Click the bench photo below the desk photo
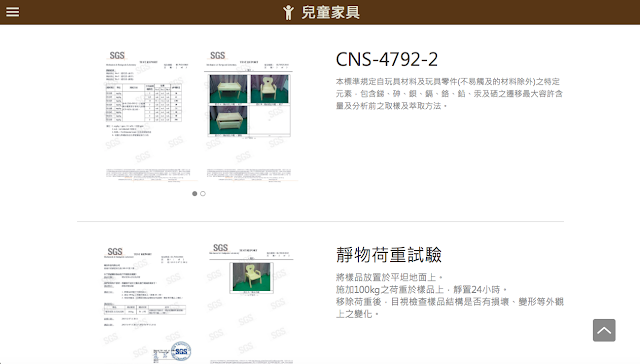This screenshot has height=364, width=640. [x=228, y=120]
